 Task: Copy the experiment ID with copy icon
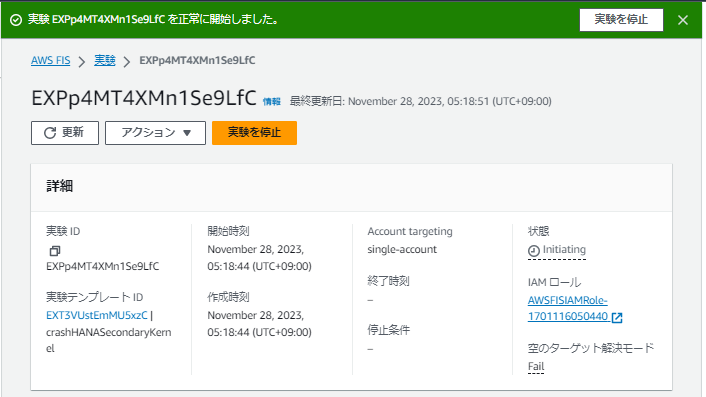point(55,251)
